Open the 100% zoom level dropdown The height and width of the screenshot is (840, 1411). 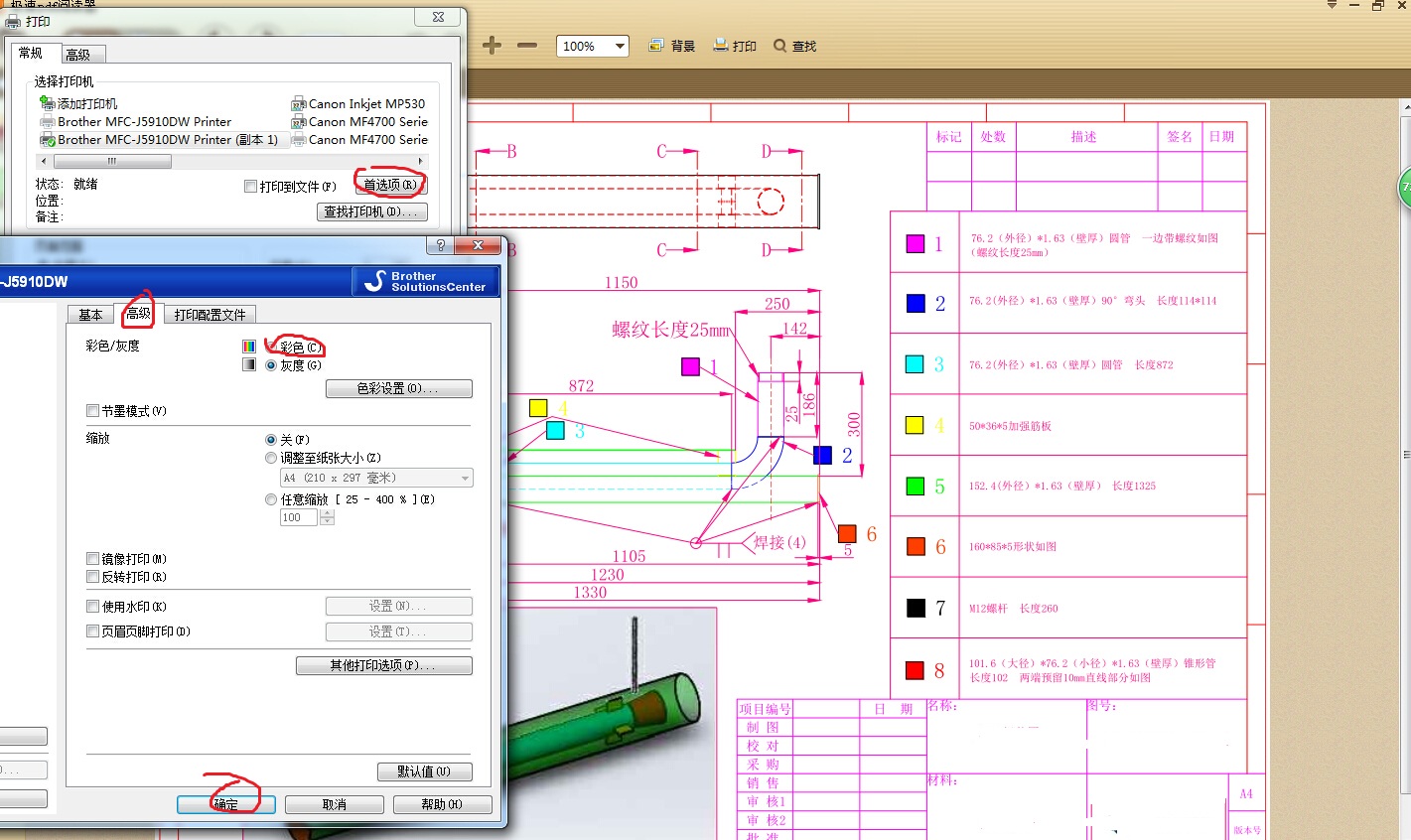620,46
